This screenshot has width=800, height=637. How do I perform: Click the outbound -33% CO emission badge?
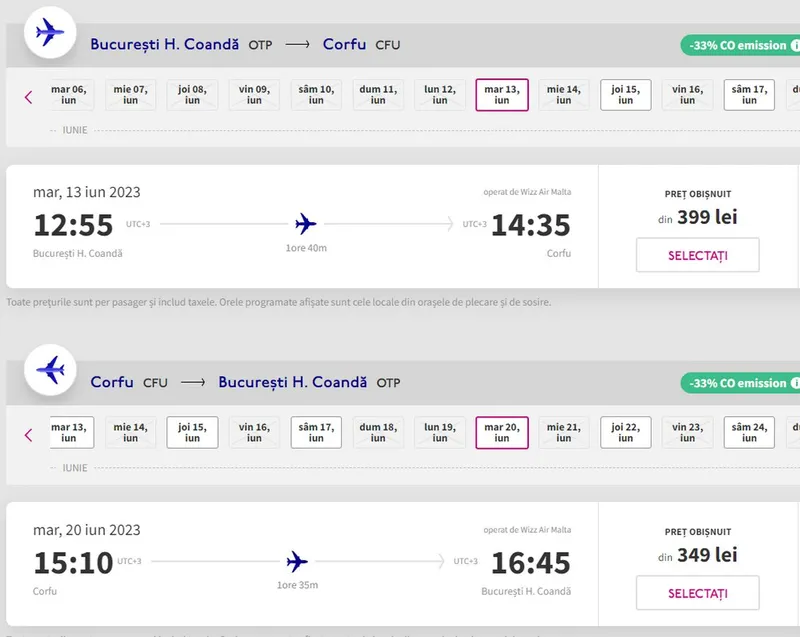pos(733,45)
